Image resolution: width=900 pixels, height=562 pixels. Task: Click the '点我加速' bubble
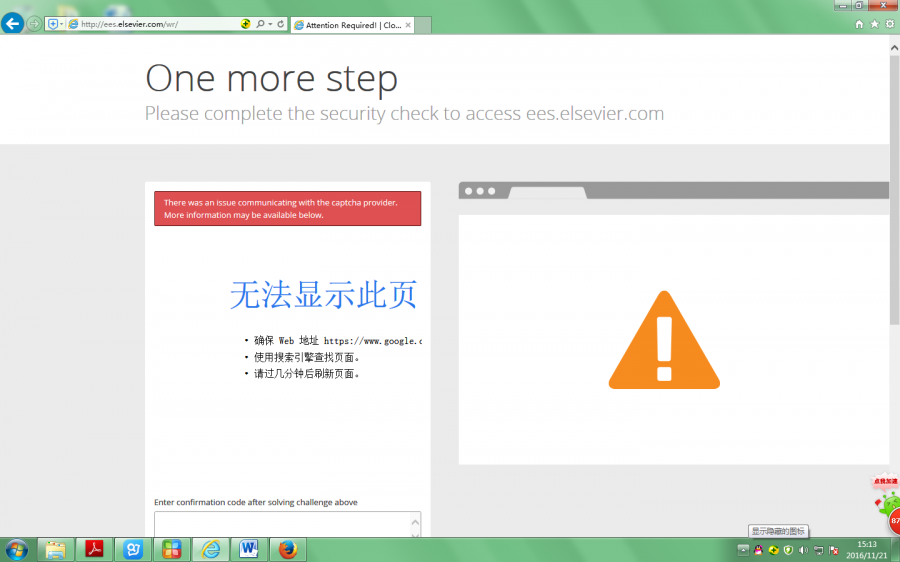[885, 481]
